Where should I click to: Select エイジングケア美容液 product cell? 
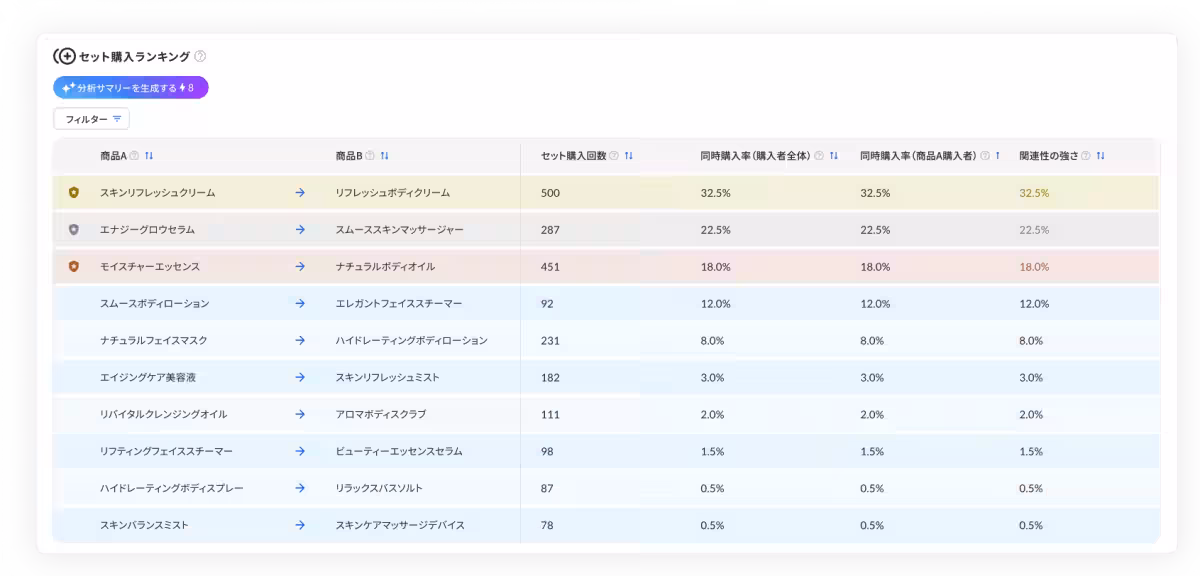[150, 377]
